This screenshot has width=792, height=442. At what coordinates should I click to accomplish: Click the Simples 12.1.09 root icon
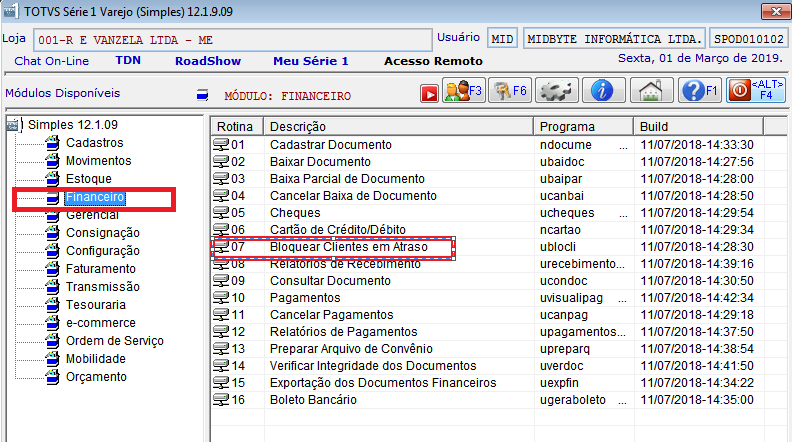pos(14,125)
